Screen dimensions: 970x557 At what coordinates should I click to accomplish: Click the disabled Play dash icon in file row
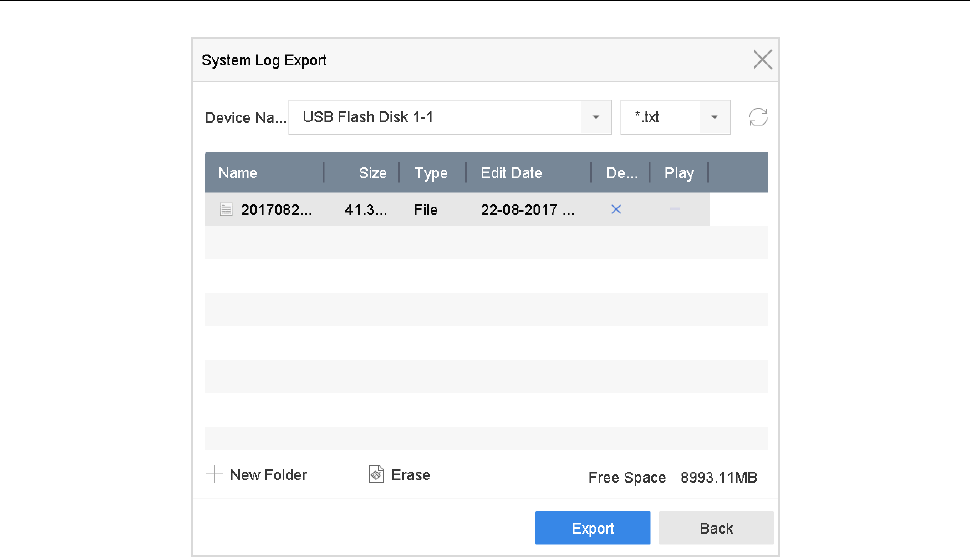tap(675, 210)
